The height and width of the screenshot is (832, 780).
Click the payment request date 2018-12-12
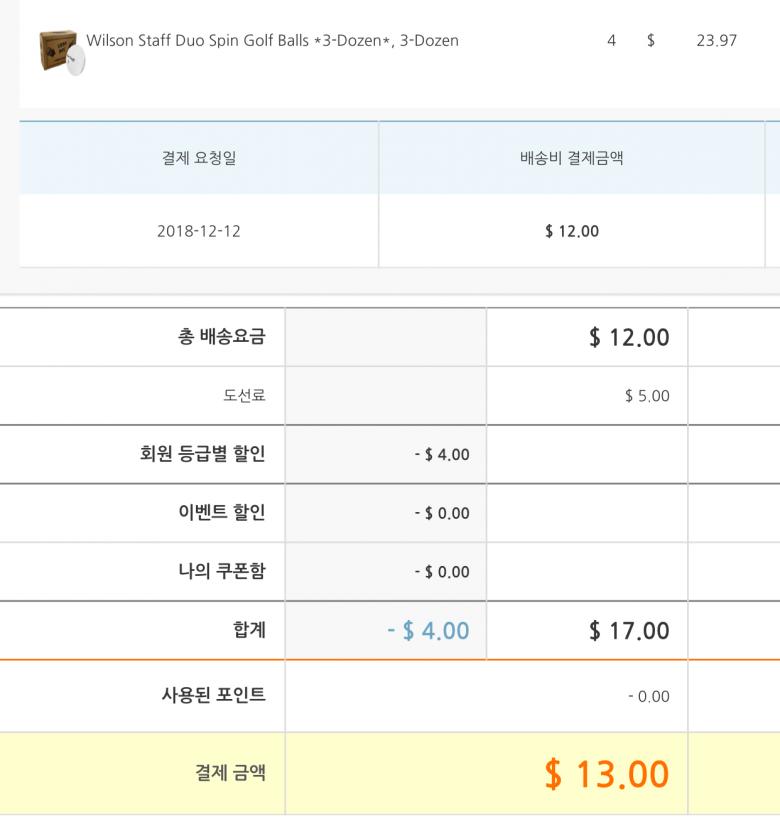click(x=199, y=231)
